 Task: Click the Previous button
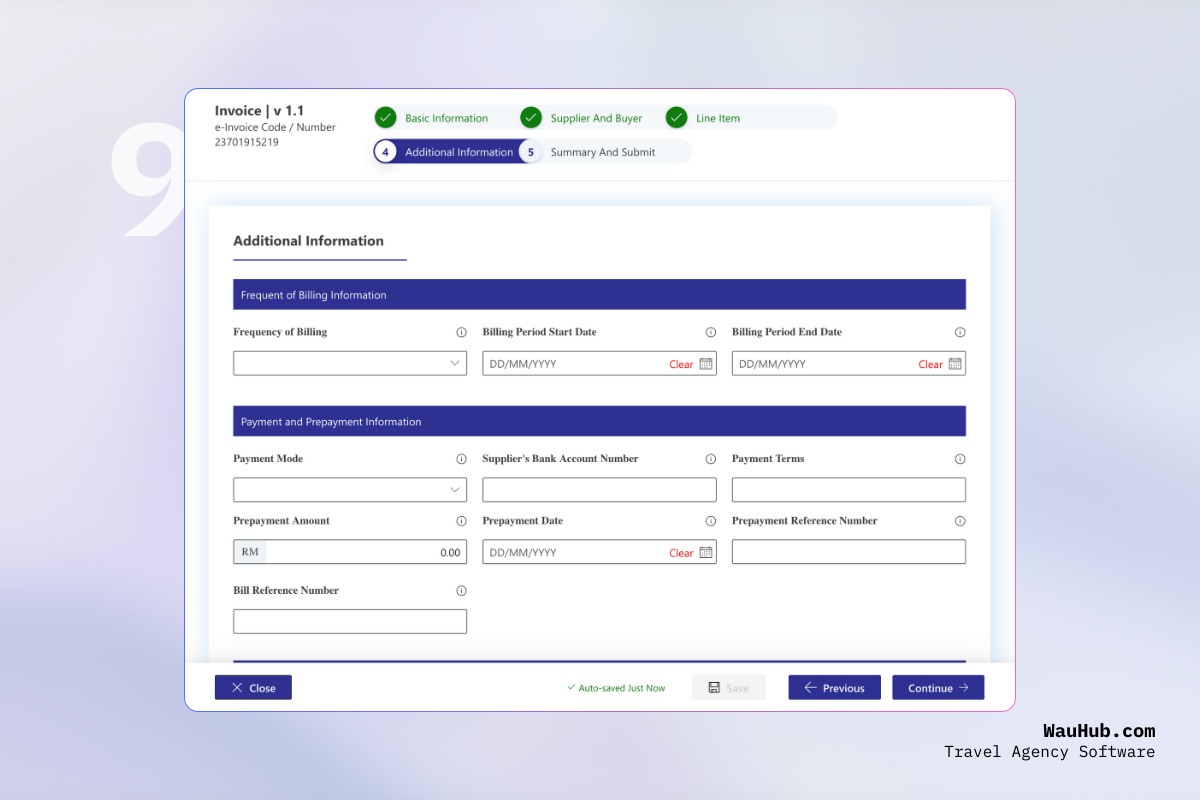(834, 687)
